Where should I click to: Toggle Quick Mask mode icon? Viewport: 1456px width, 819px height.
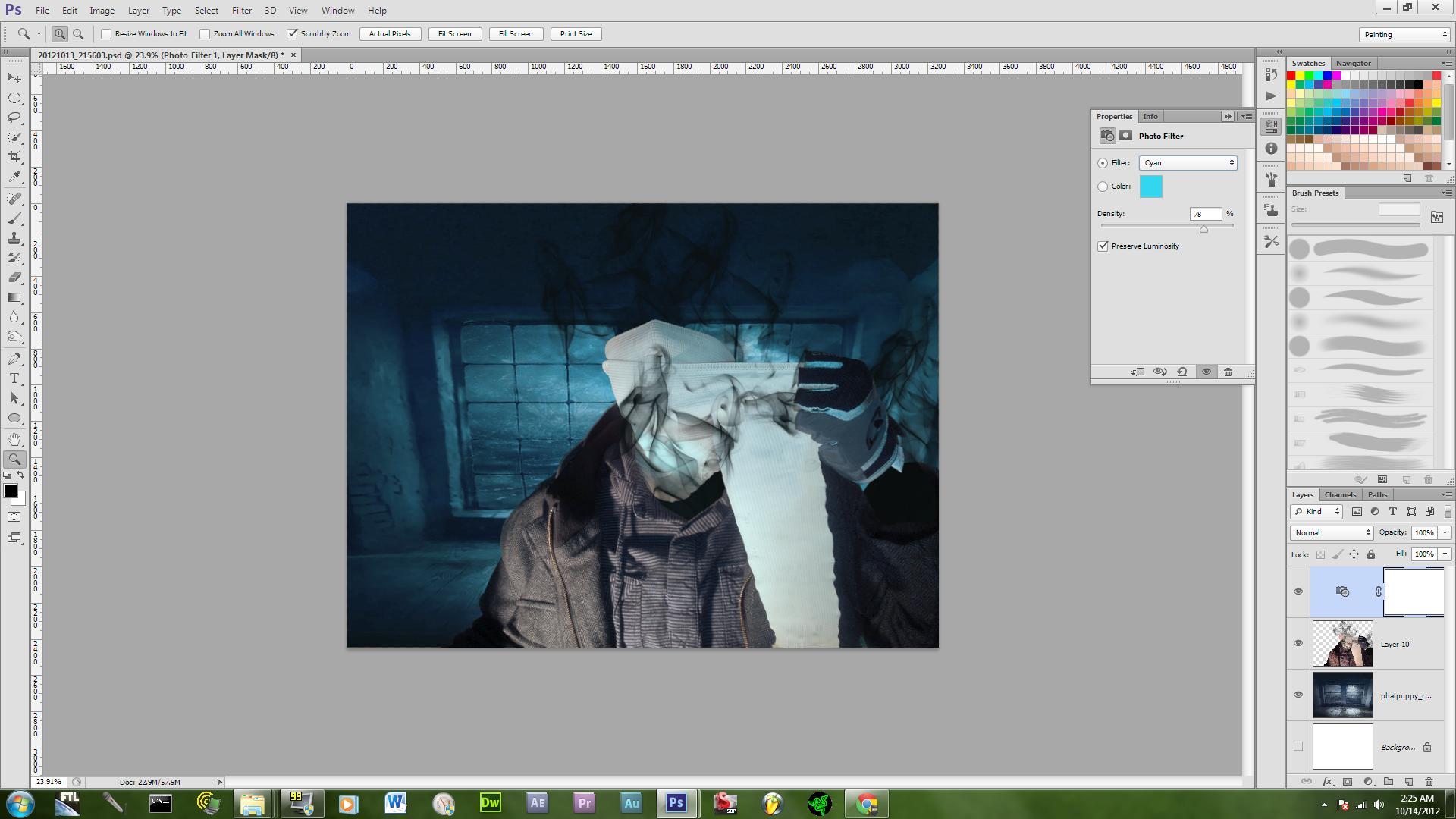(14, 517)
